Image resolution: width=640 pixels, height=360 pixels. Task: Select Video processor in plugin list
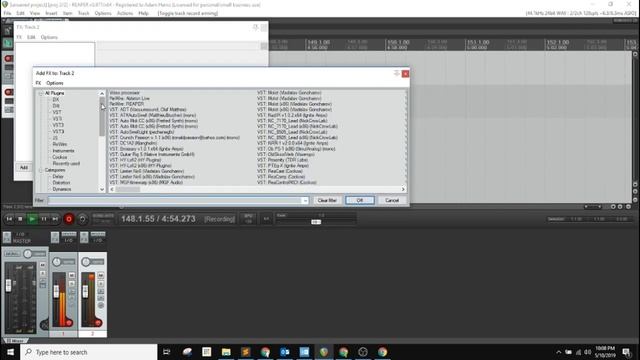124,93
